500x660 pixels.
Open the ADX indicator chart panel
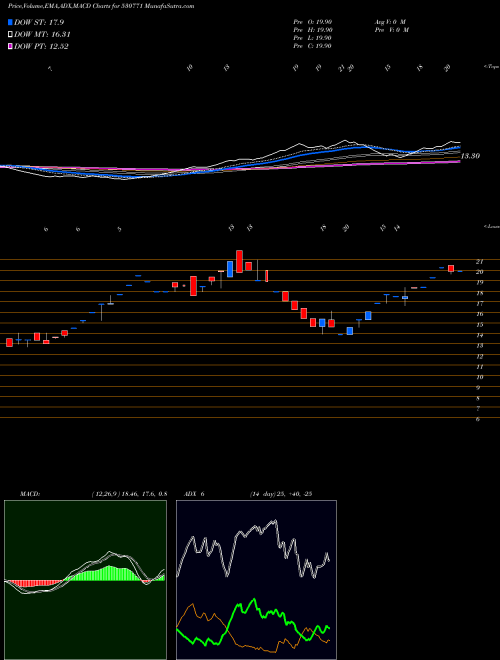[256, 580]
